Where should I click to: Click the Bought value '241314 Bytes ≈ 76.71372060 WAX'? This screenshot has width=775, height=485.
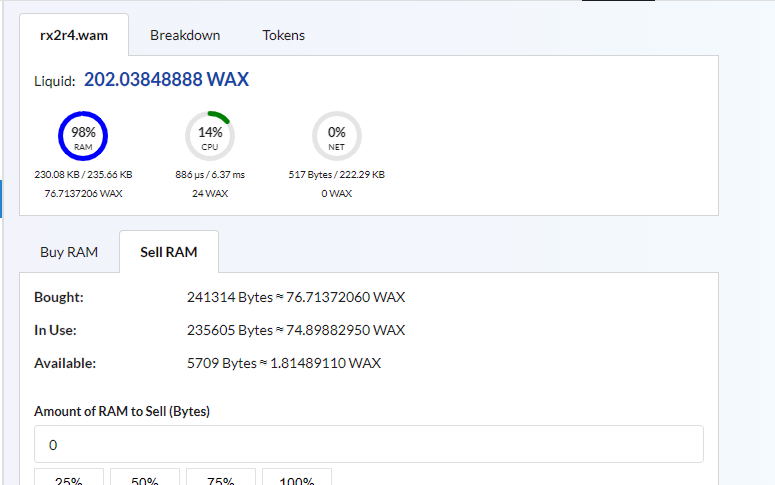pos(296,297)
